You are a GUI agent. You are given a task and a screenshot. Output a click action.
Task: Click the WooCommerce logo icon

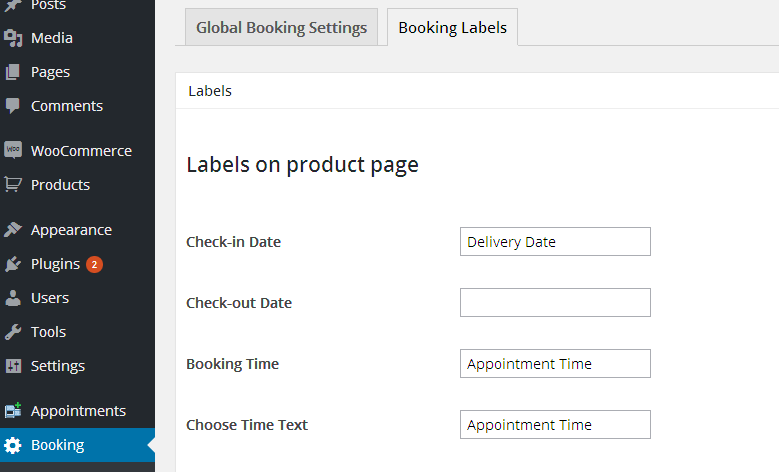(x=13, y=150)
